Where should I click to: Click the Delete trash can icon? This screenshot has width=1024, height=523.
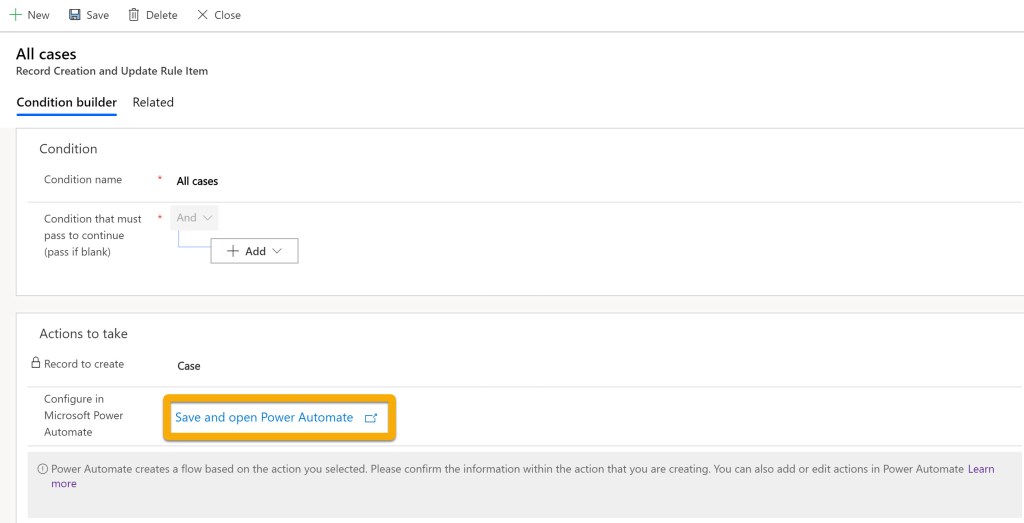pos(133,15)
